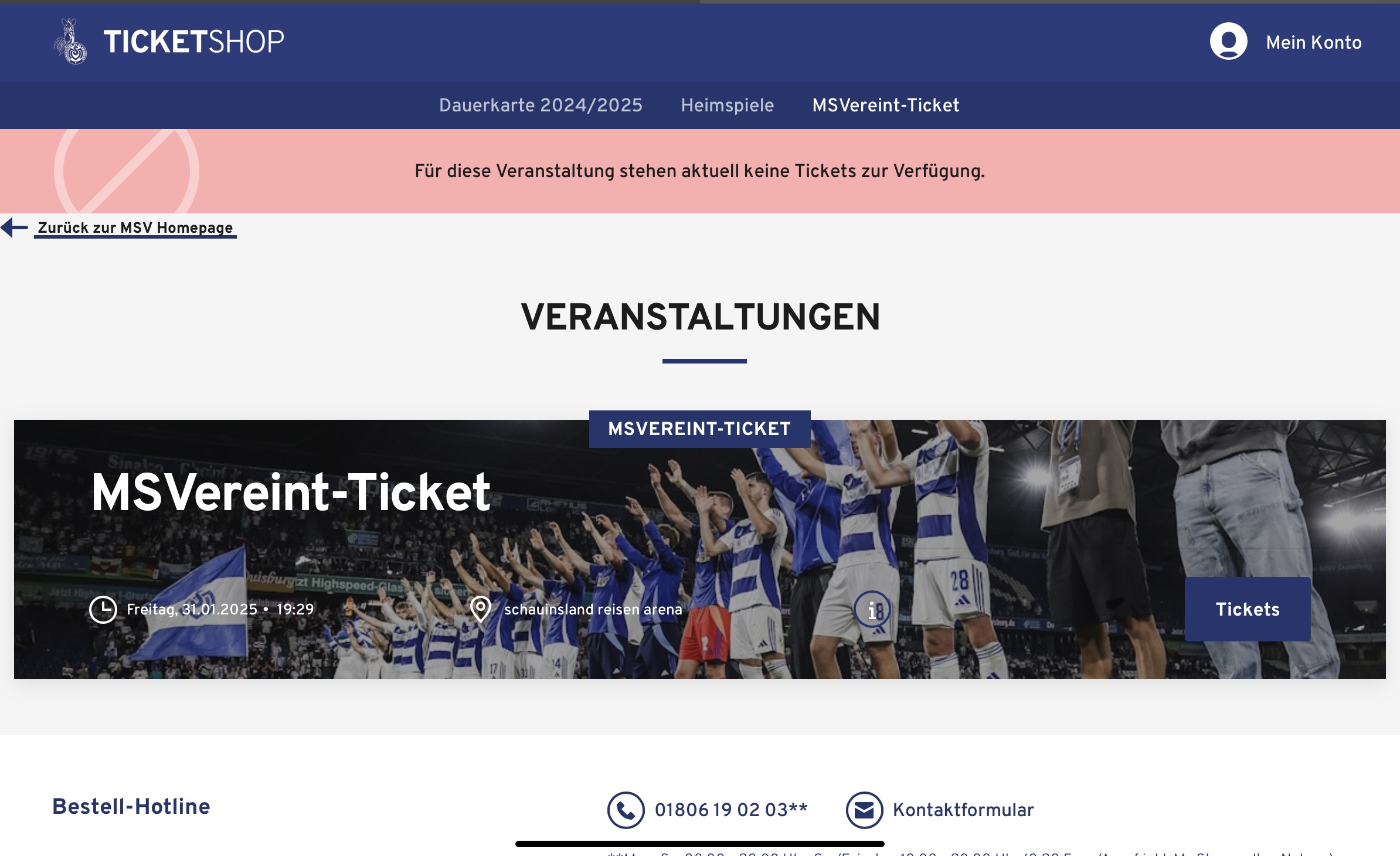The width and height of the screenshot is (1400, 856).
Task: Click the envelope icon for Kontaktformular
Action: click(864, 810)
